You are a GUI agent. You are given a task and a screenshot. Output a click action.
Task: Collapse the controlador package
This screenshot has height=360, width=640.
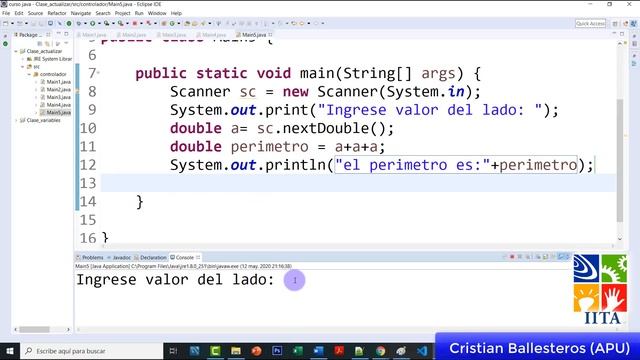point(29,74)
